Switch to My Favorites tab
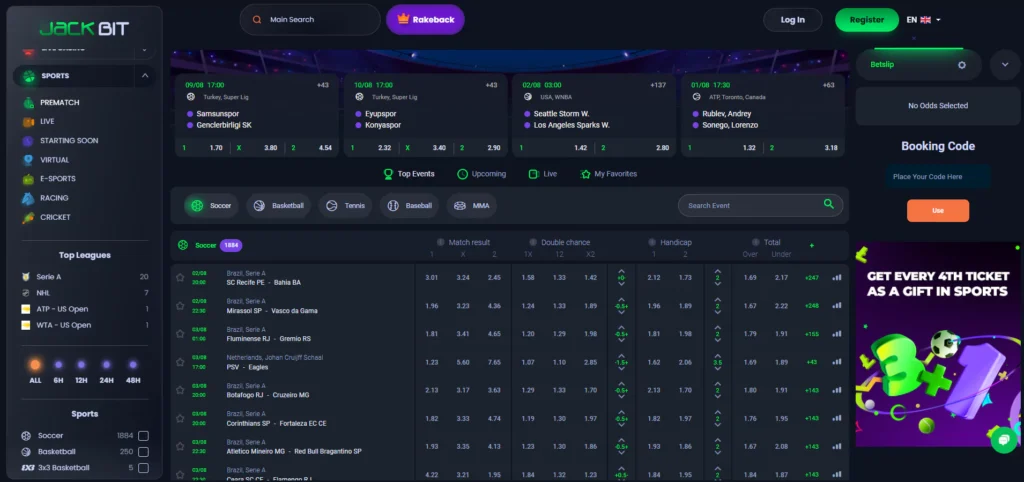This screenshot has height=482, width=1024. pyautogui.click(x=608, y=174)
